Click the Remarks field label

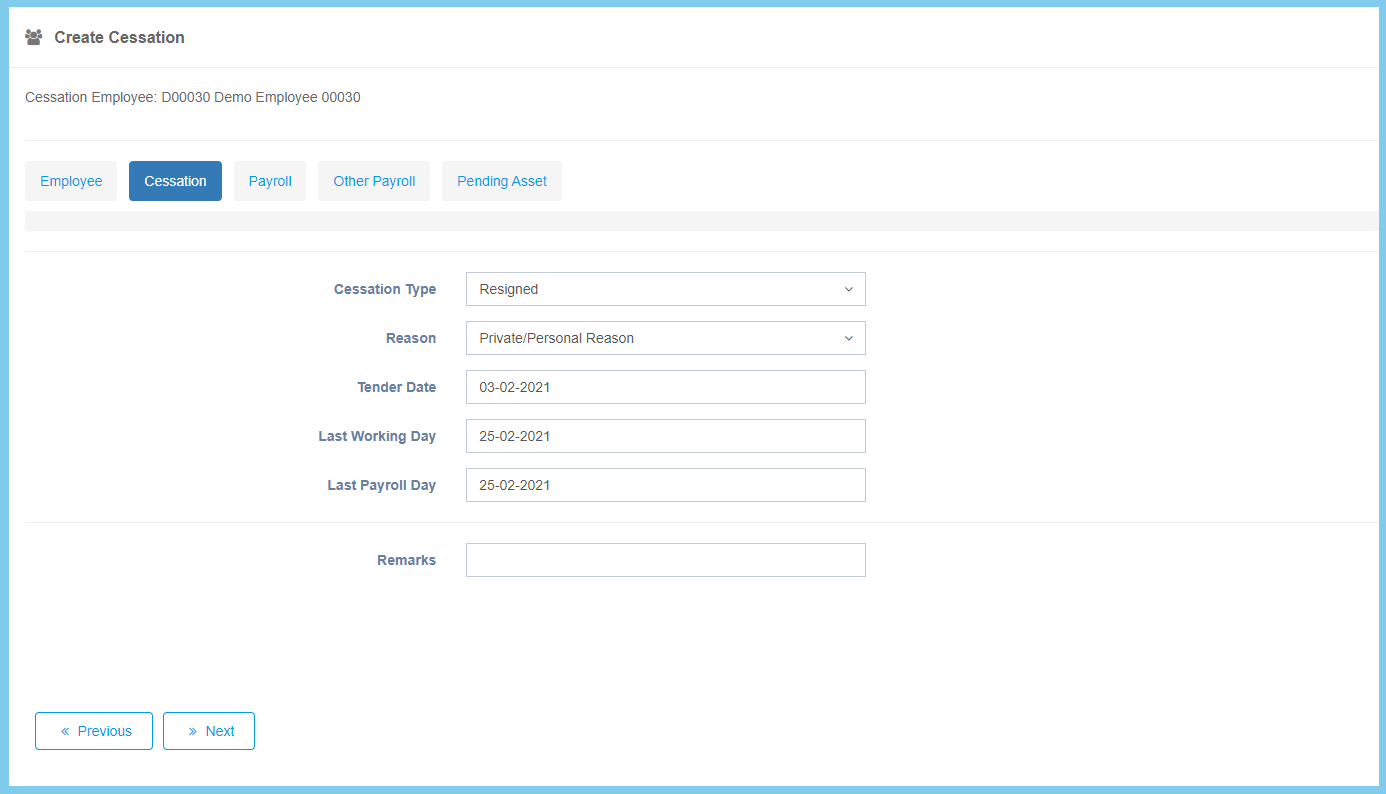406,560
